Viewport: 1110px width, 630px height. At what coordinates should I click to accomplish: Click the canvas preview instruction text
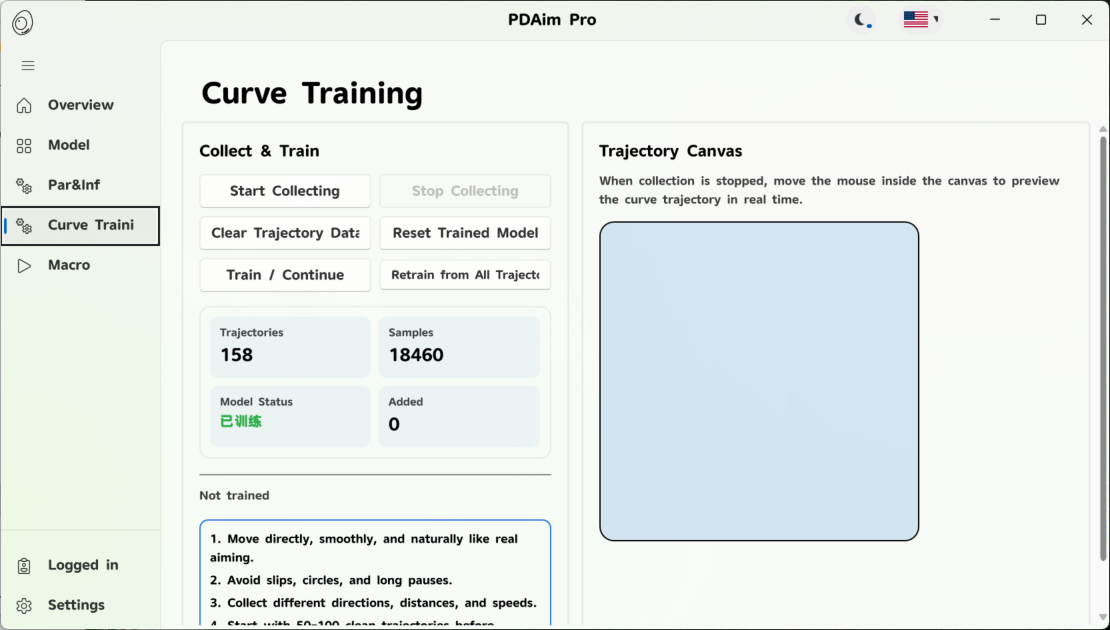click(x=829, y=190)
